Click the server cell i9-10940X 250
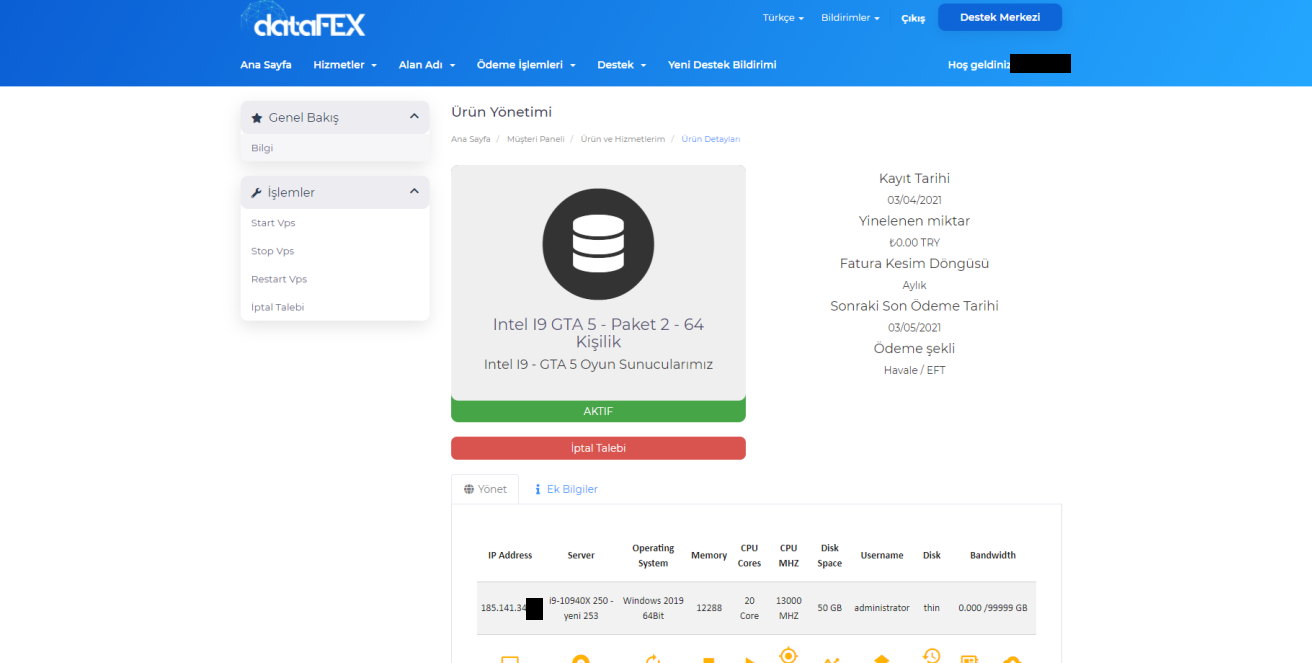1312x663 pixels. click(581, 608)
